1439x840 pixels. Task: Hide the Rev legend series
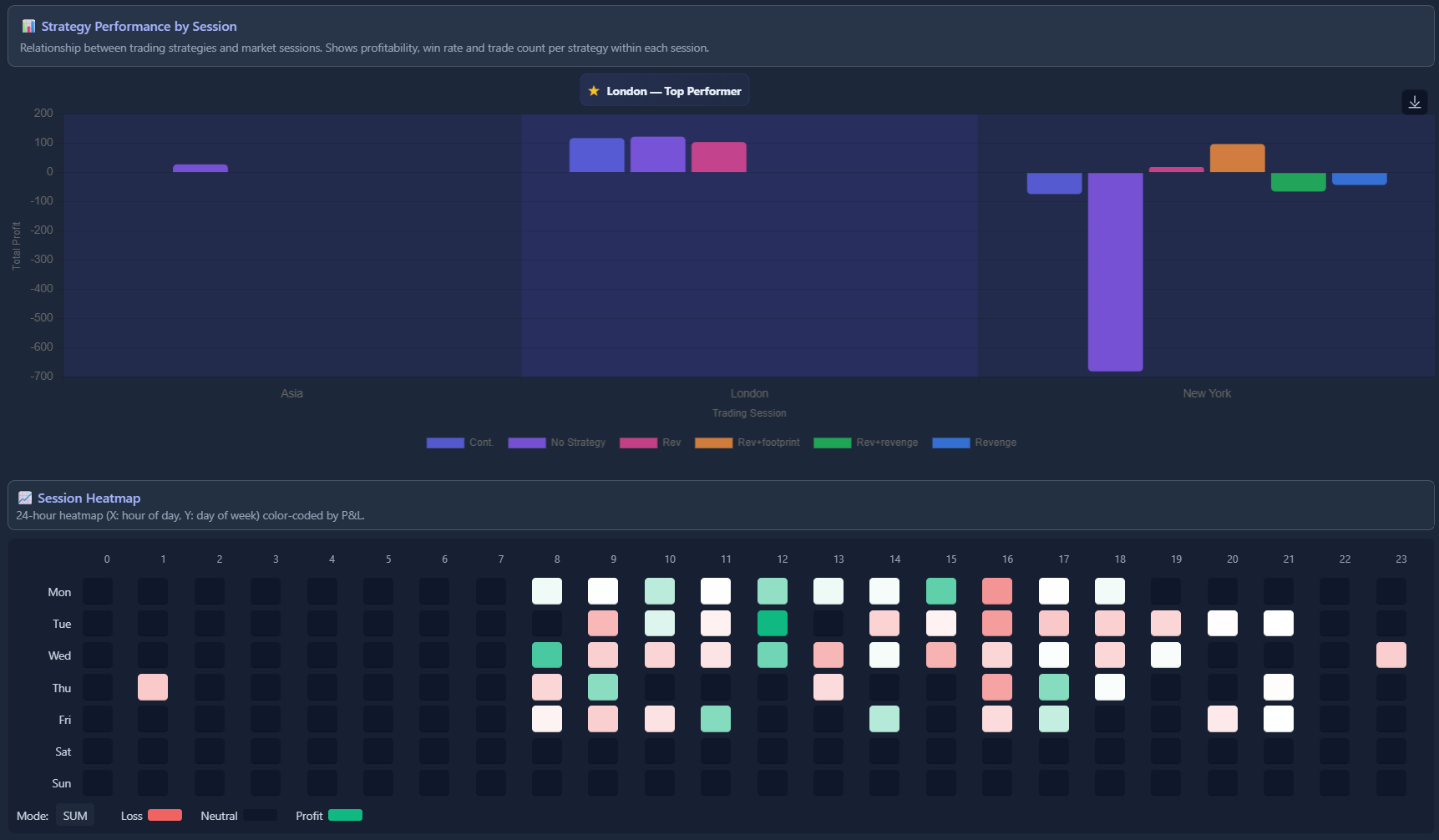(x=650, y=443)
